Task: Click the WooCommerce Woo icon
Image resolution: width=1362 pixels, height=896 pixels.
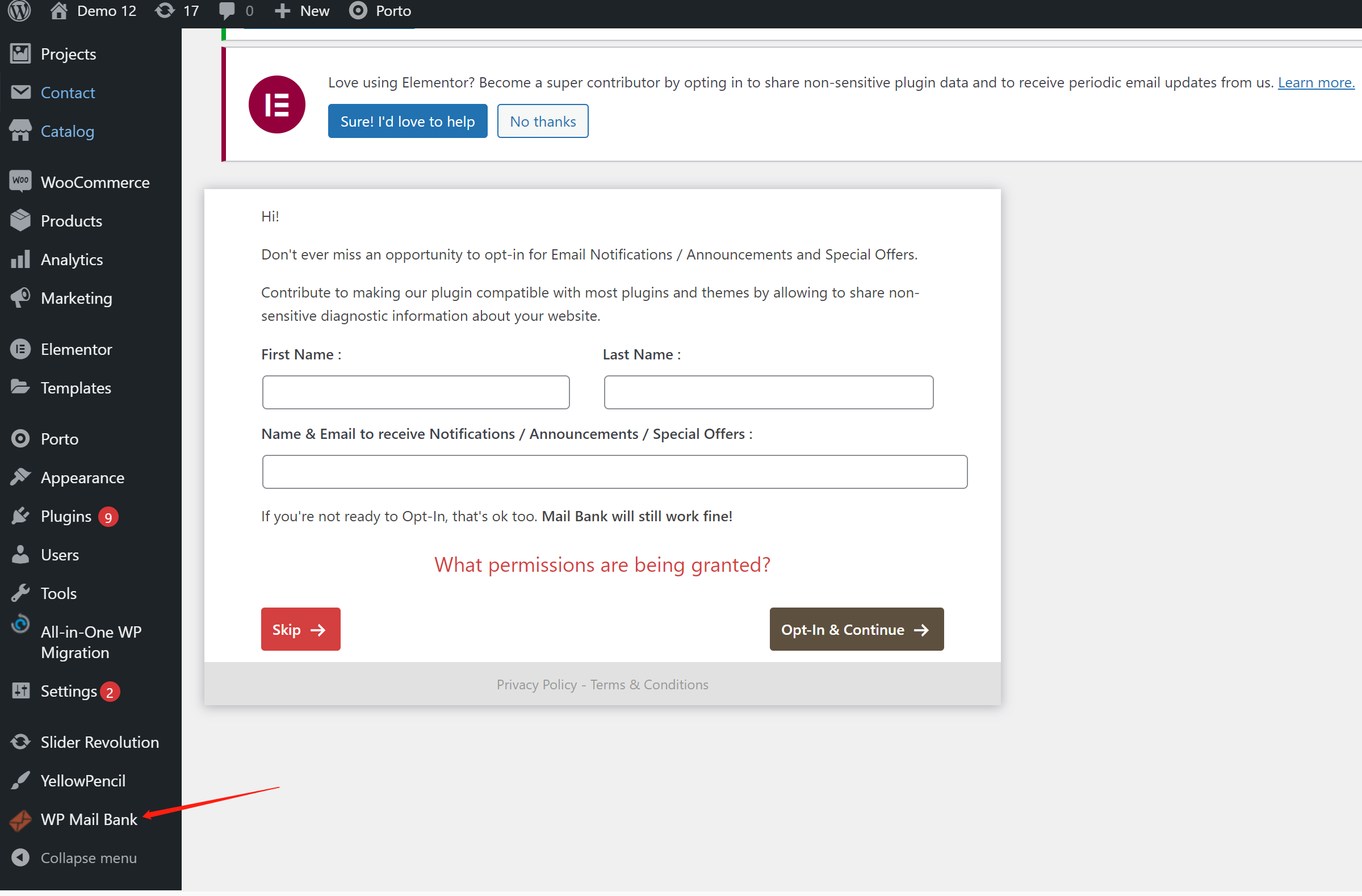Action: [x=20, y=181]
